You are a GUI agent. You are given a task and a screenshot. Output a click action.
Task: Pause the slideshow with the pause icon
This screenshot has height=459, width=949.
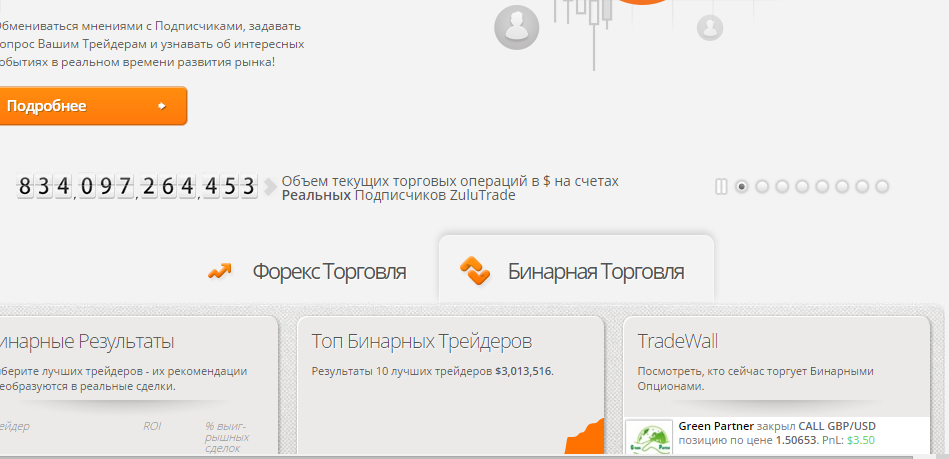click(721, 187)
